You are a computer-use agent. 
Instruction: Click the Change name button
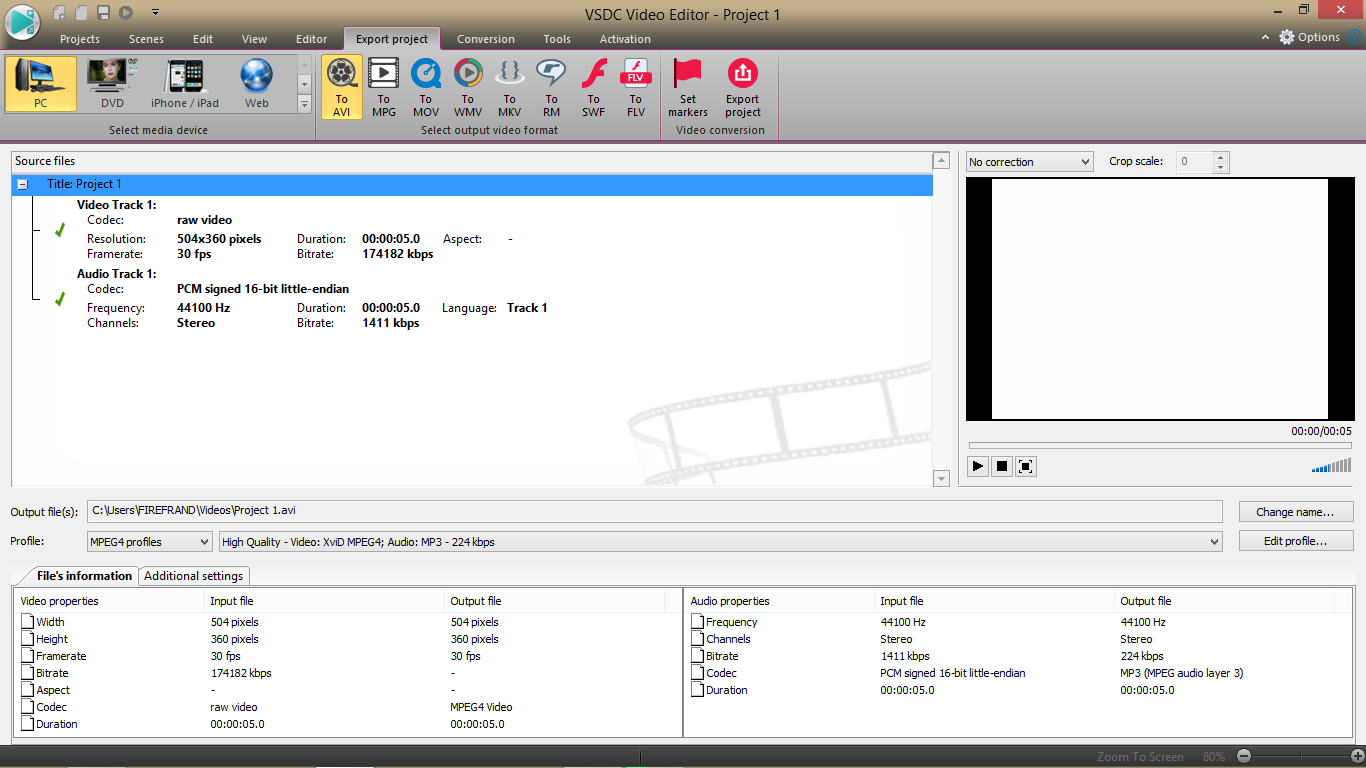coord(1295,511)
